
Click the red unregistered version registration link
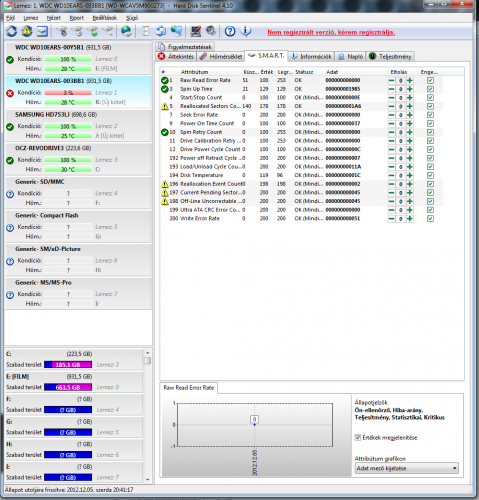click(331, 32)
